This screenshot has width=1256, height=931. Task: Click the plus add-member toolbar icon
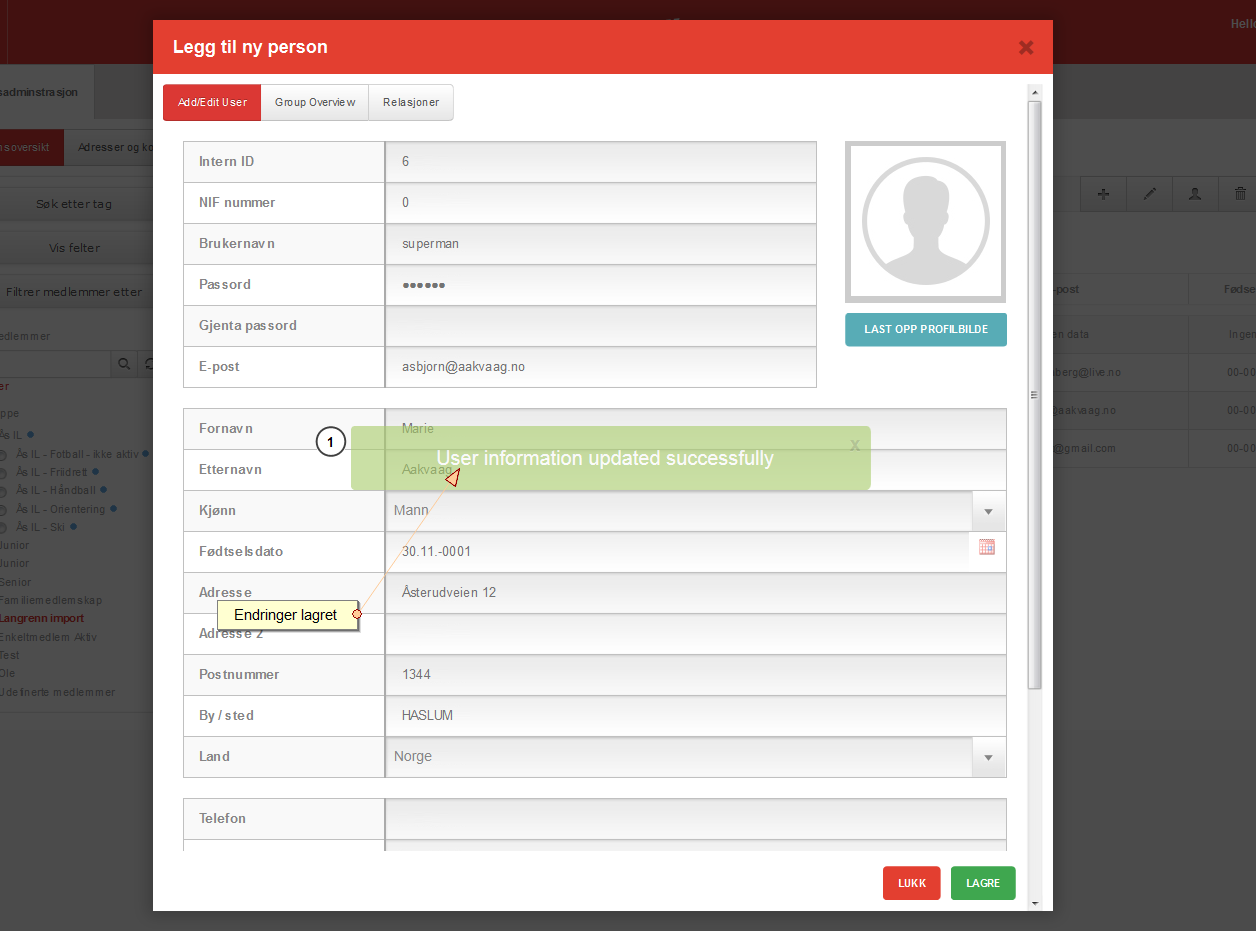coord(1104,194)
